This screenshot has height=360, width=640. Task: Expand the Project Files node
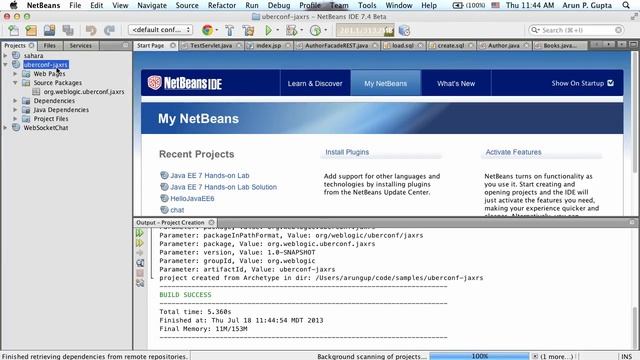click(x=15, y=118)
